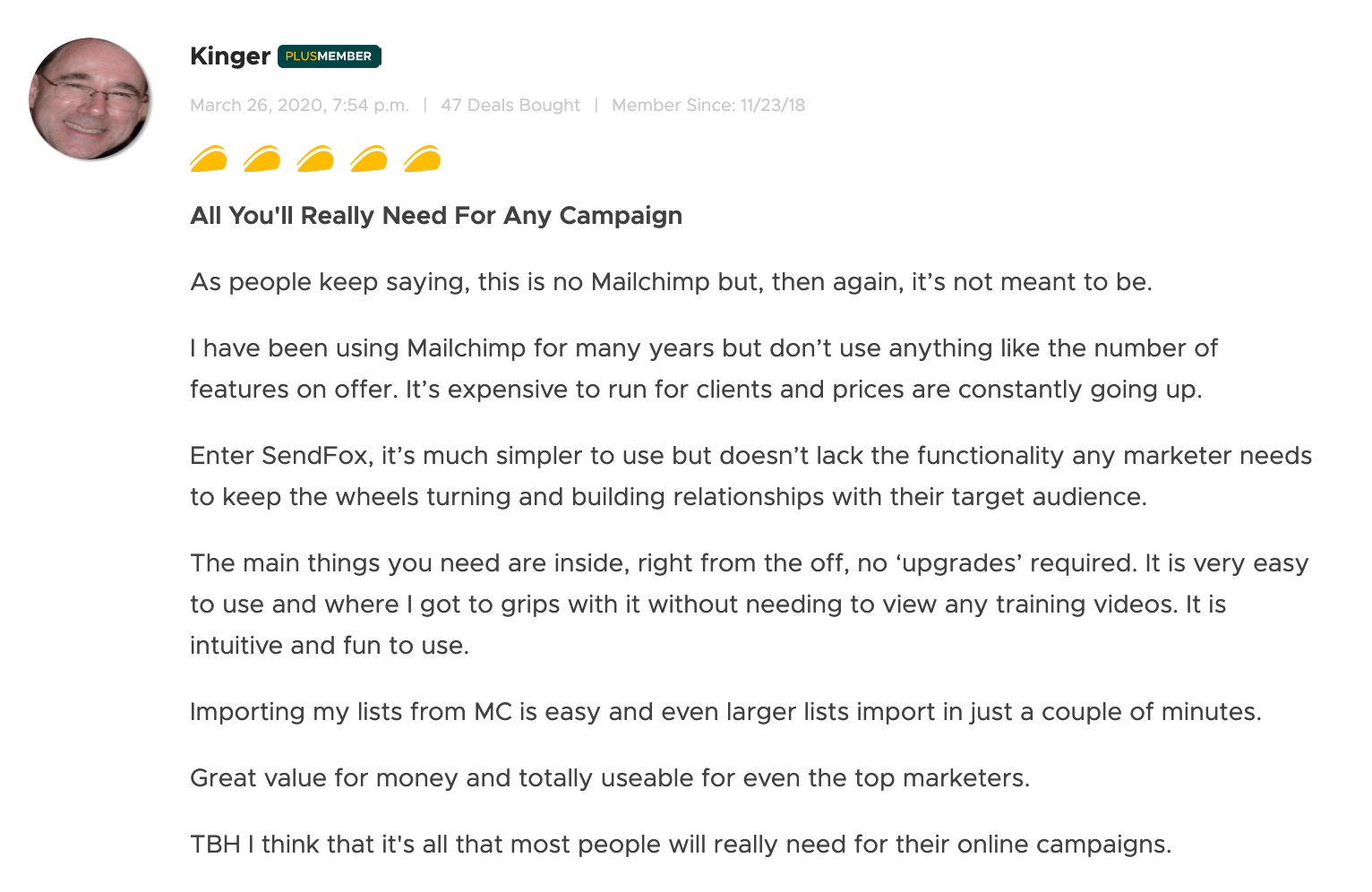This screenshot has height=892, width=1372.
Task: Click the Kinger reviewer username
Action: [x=230, y=56]
